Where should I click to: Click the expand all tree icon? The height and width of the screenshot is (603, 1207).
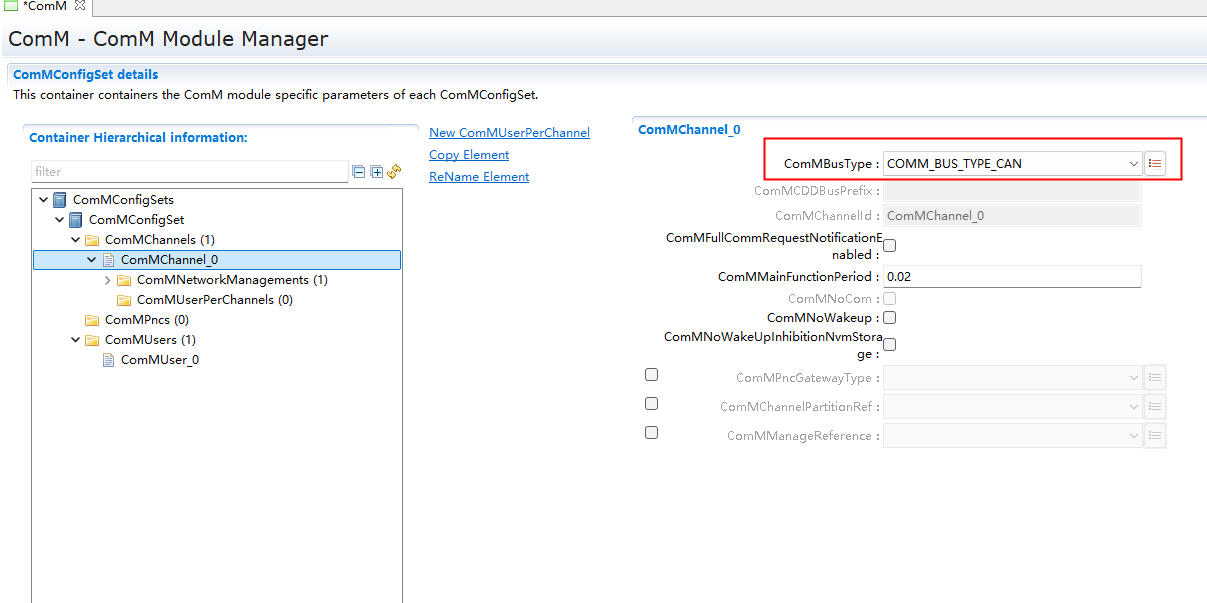click(376, 172)
